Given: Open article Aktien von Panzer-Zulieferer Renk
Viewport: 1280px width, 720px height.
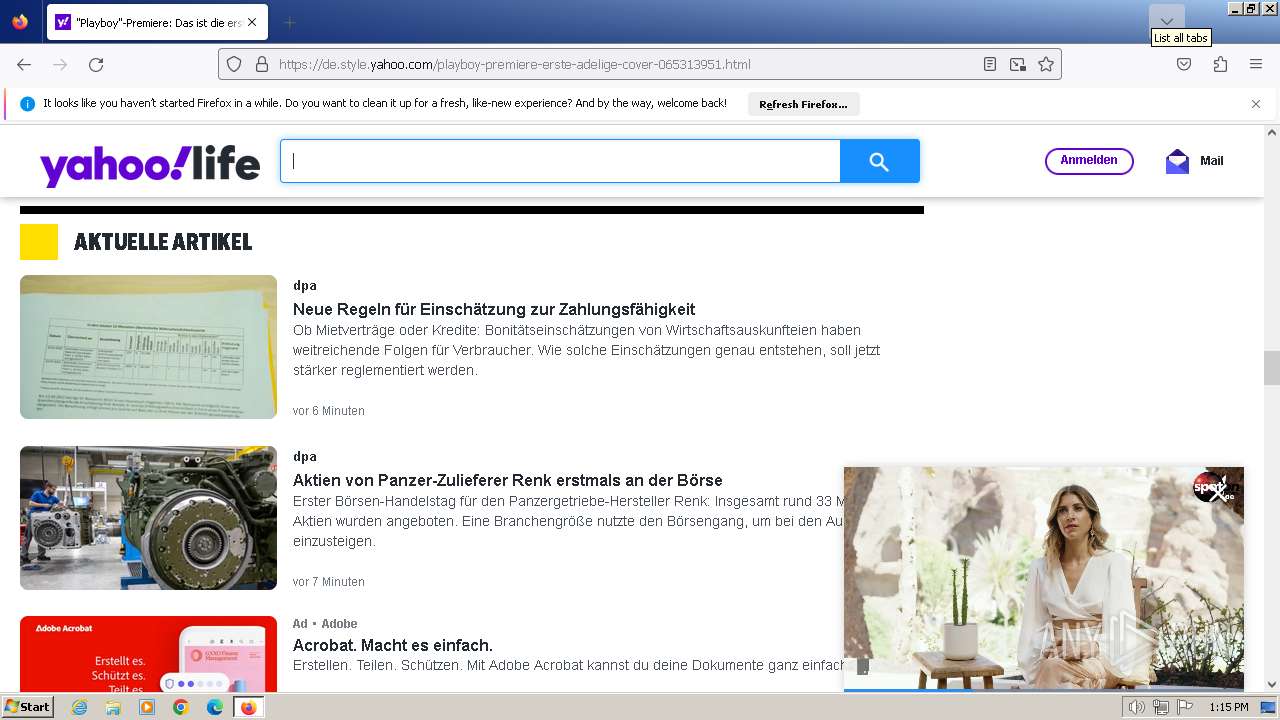Looking at the screenshot, I should 507,480.
